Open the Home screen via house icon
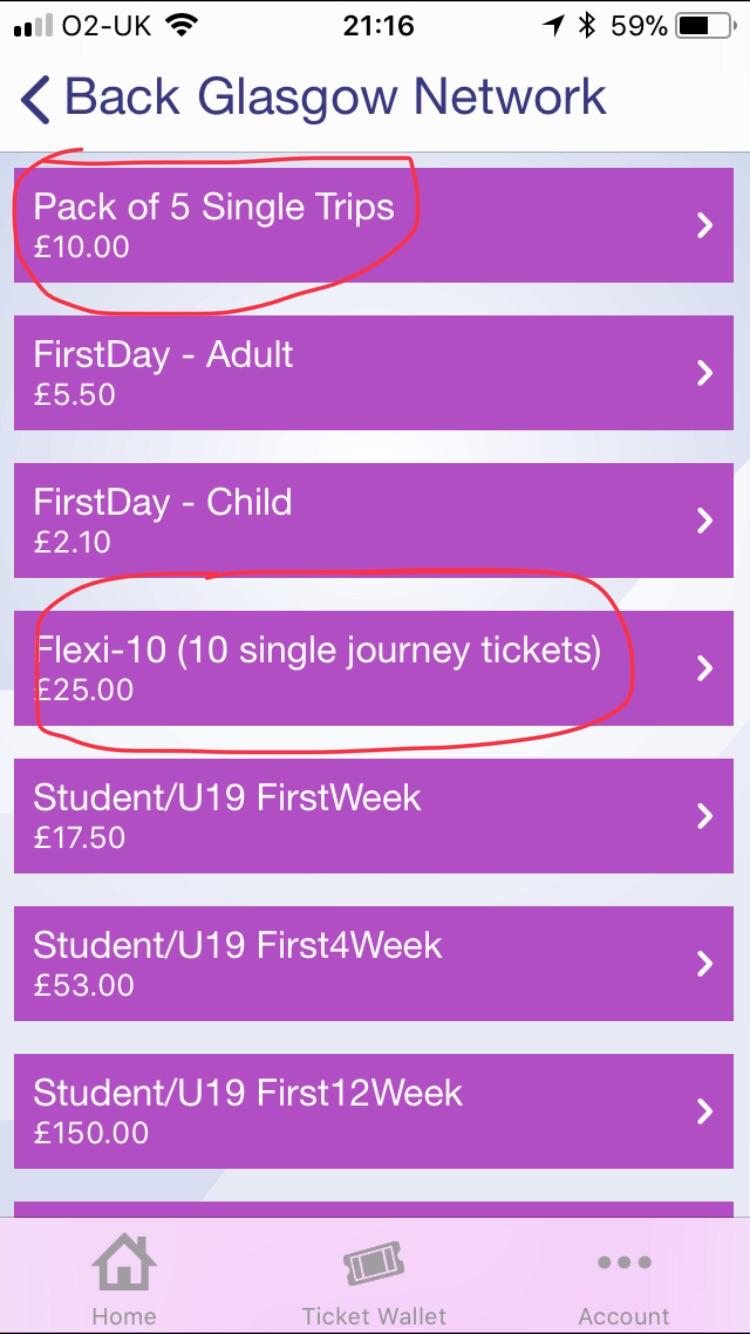The width and height of the screenshot is (750, 1334). coord(123,1262)
